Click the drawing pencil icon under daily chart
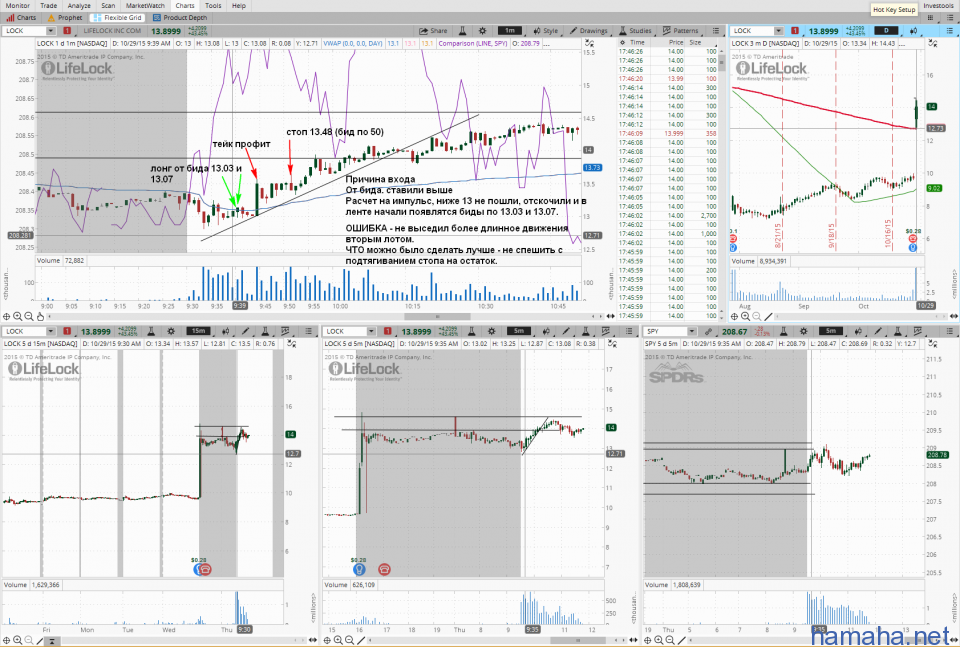This screenshot has height=647, width=960. 768,316
